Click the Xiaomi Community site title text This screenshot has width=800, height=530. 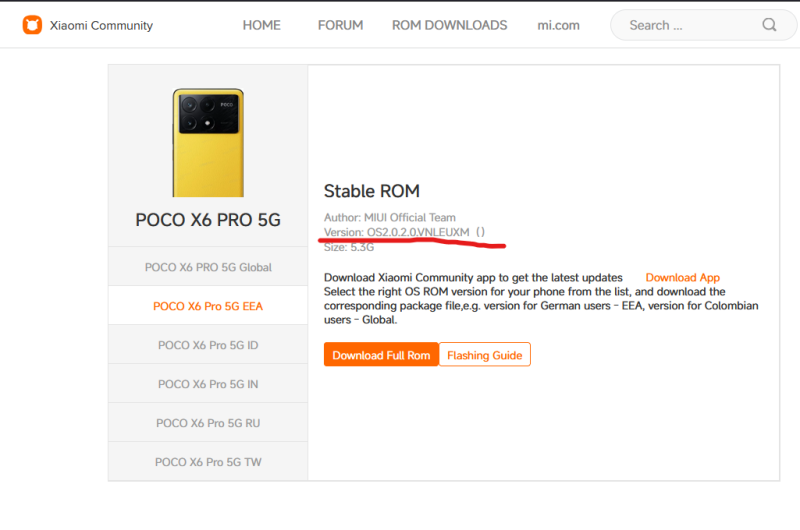tap(101, 26)
